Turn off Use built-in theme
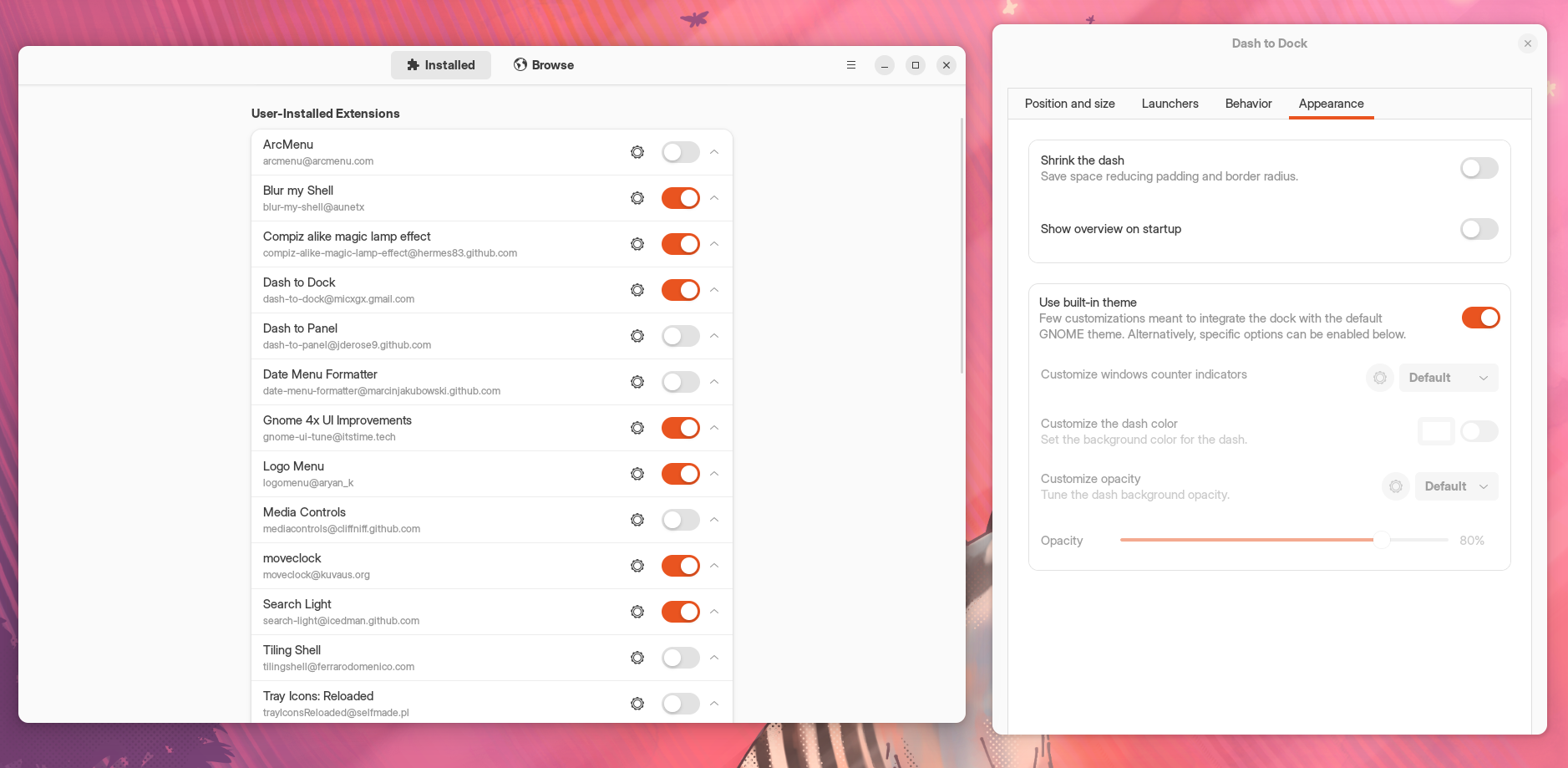This screenshot has width=1568, height=768. pos(1481,318)
